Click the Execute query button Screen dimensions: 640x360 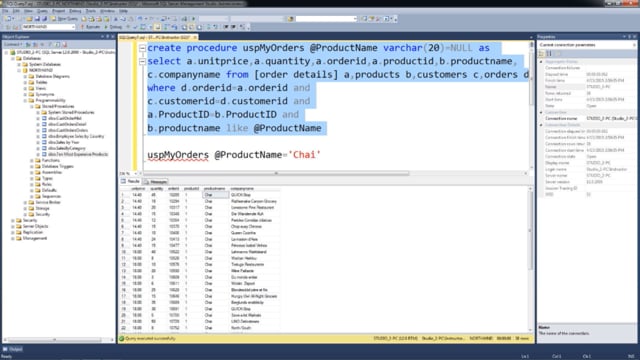pos(90,27)
